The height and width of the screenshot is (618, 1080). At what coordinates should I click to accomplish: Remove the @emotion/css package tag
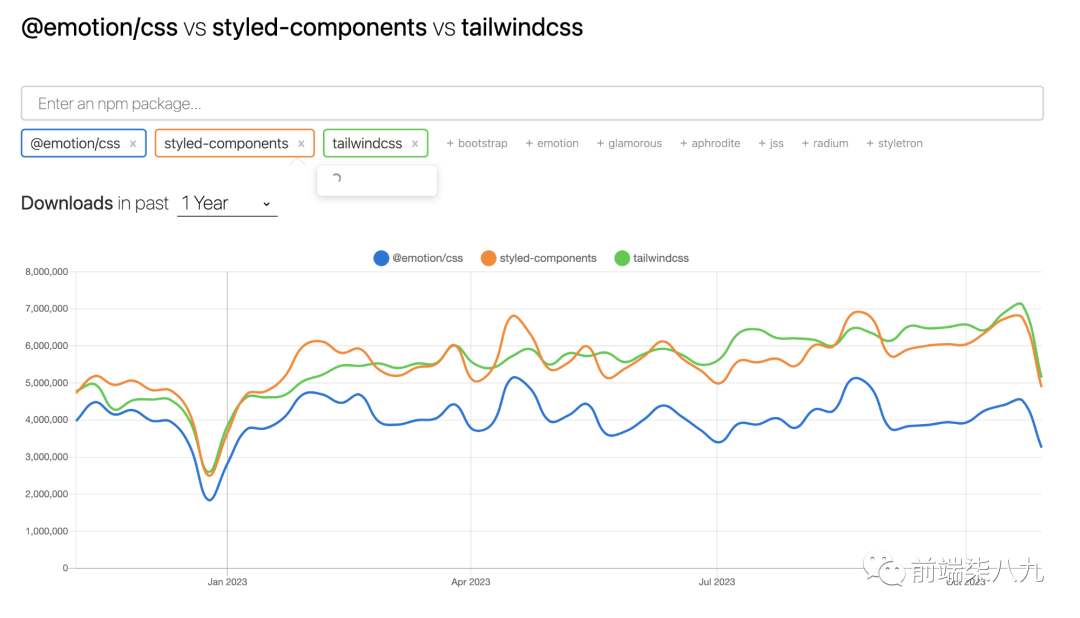(133, 144)
